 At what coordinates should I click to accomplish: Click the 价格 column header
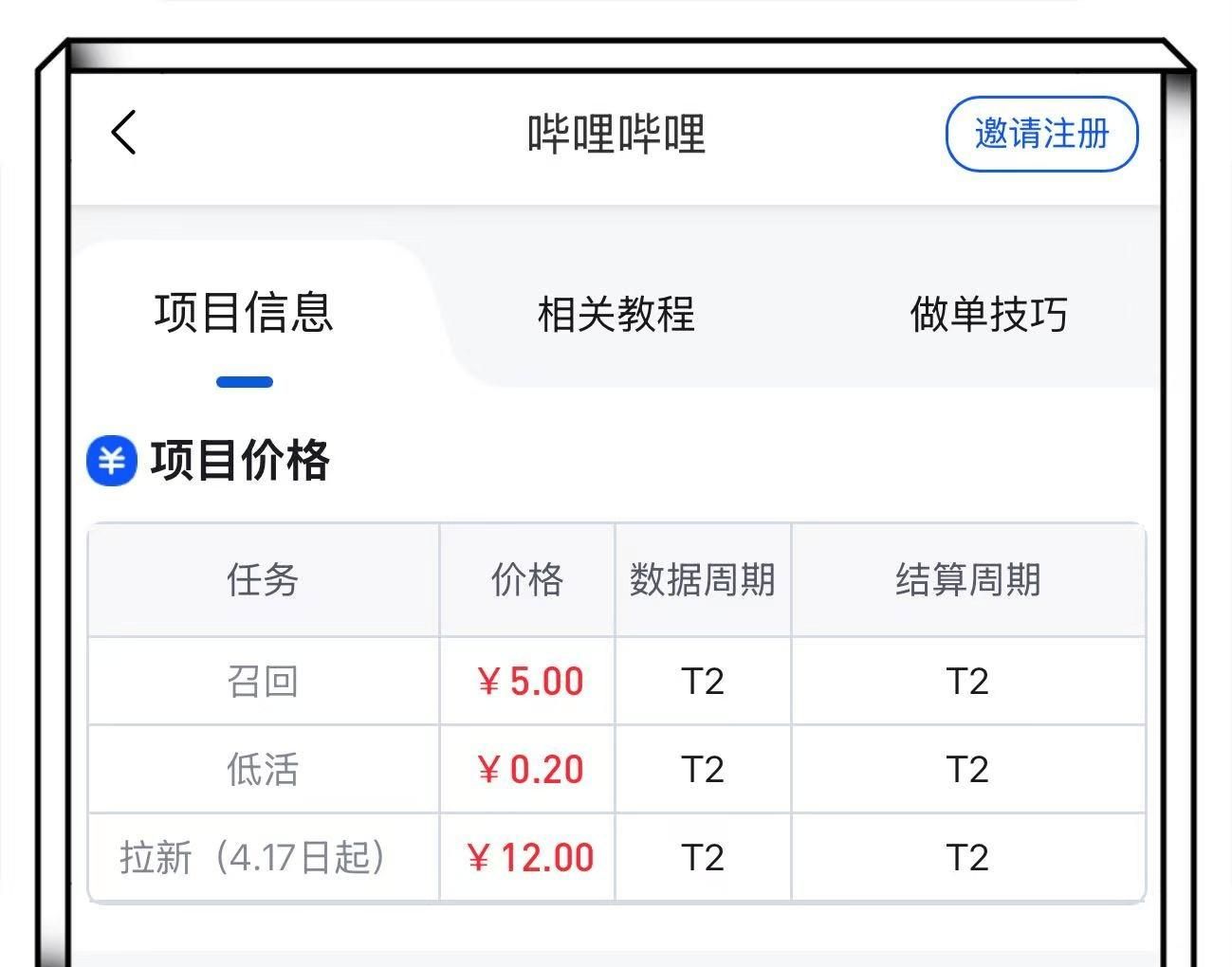coord(527,579)
